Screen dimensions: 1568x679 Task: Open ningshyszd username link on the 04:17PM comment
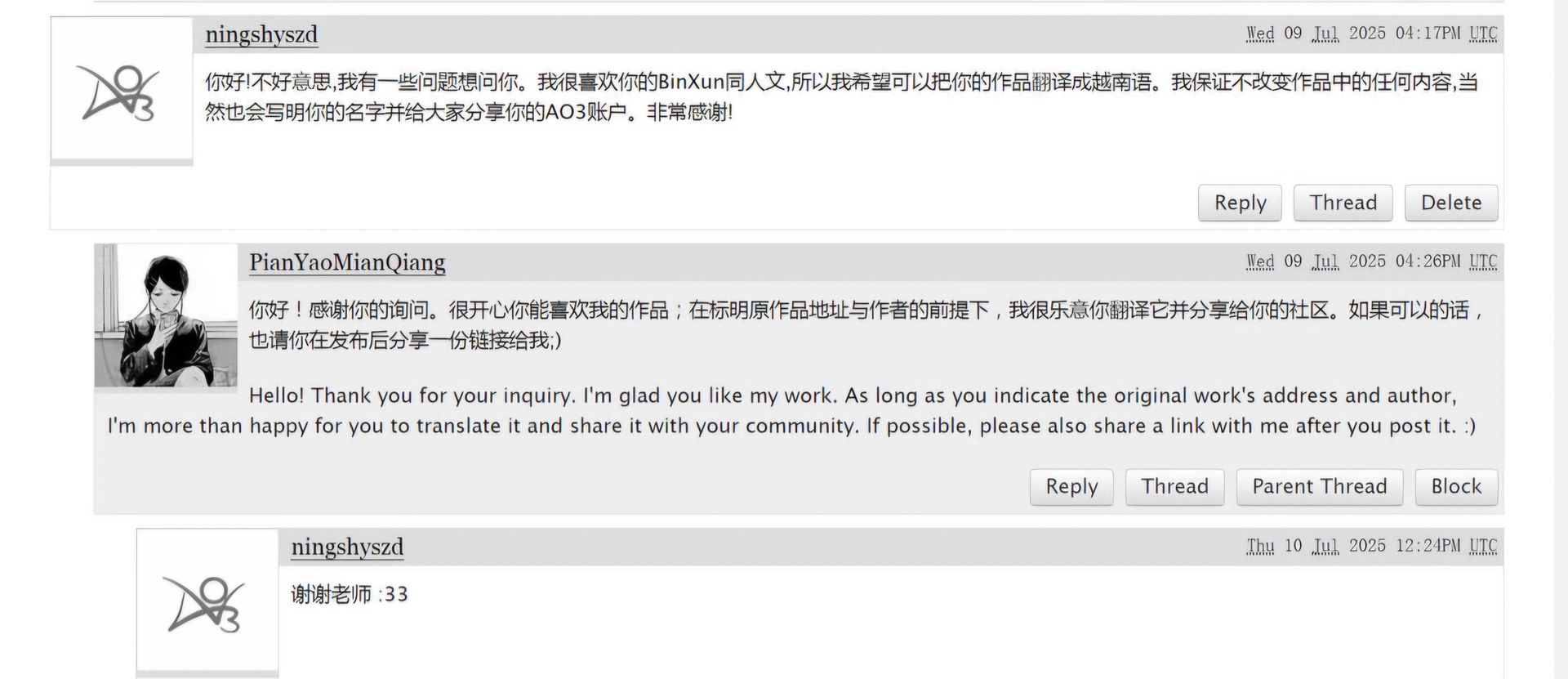261,34
